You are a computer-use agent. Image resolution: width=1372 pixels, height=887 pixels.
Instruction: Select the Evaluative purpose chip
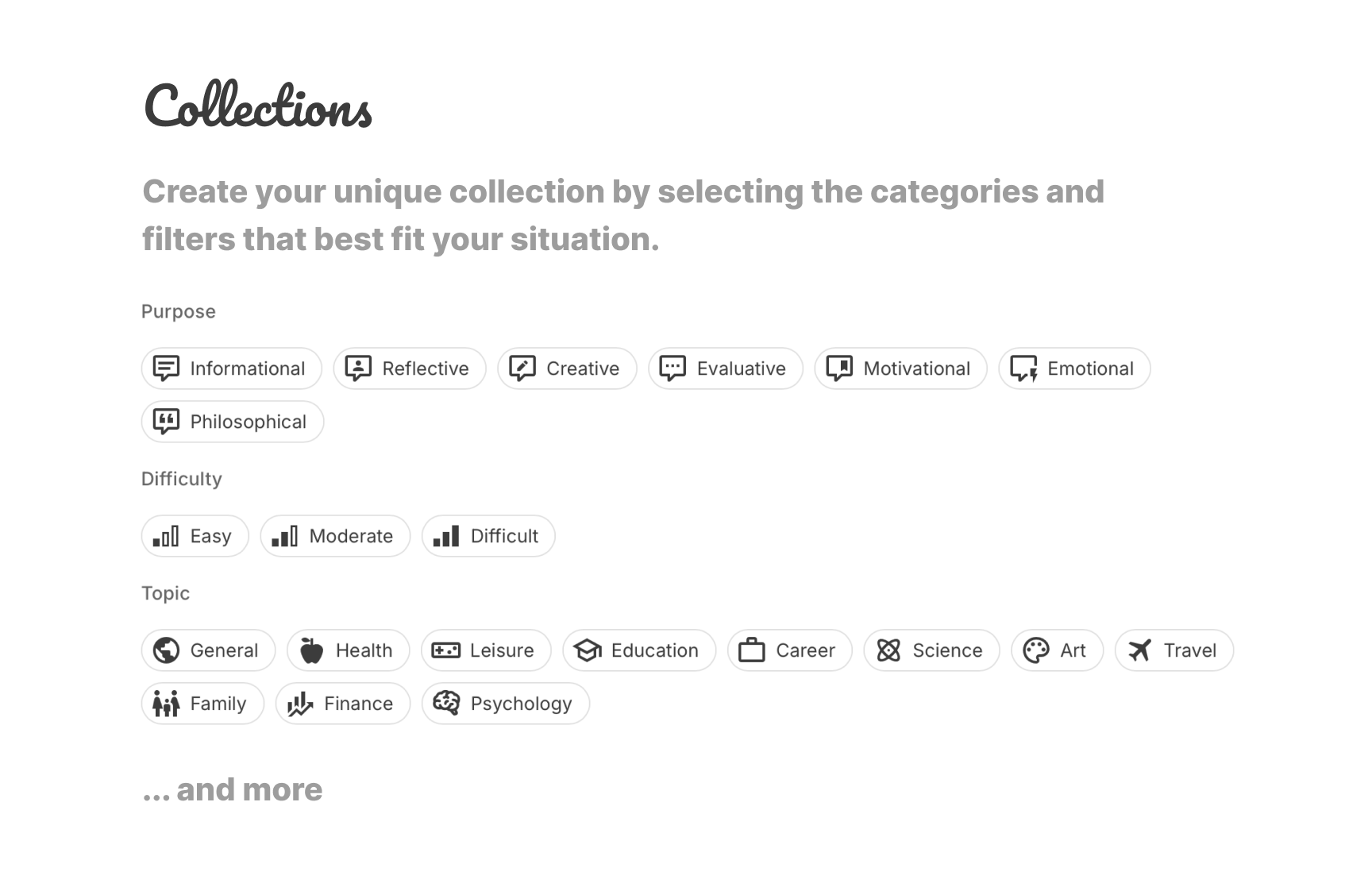[x=726, y=368]
